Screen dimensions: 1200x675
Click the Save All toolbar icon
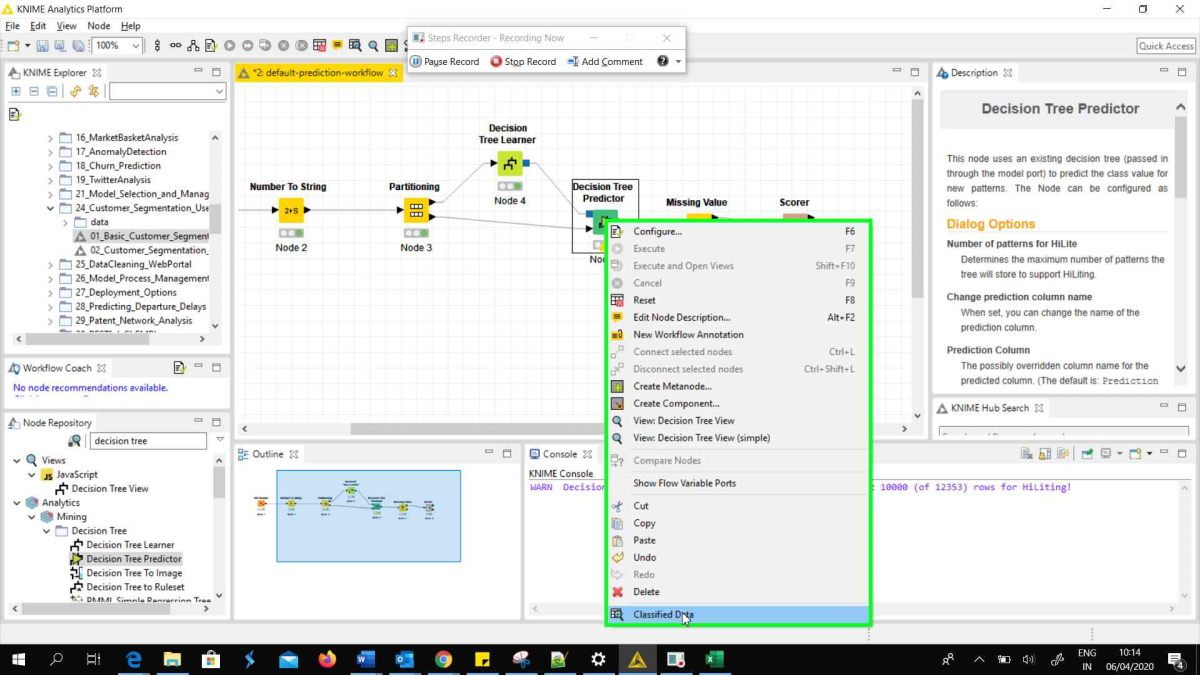point(78,46)
